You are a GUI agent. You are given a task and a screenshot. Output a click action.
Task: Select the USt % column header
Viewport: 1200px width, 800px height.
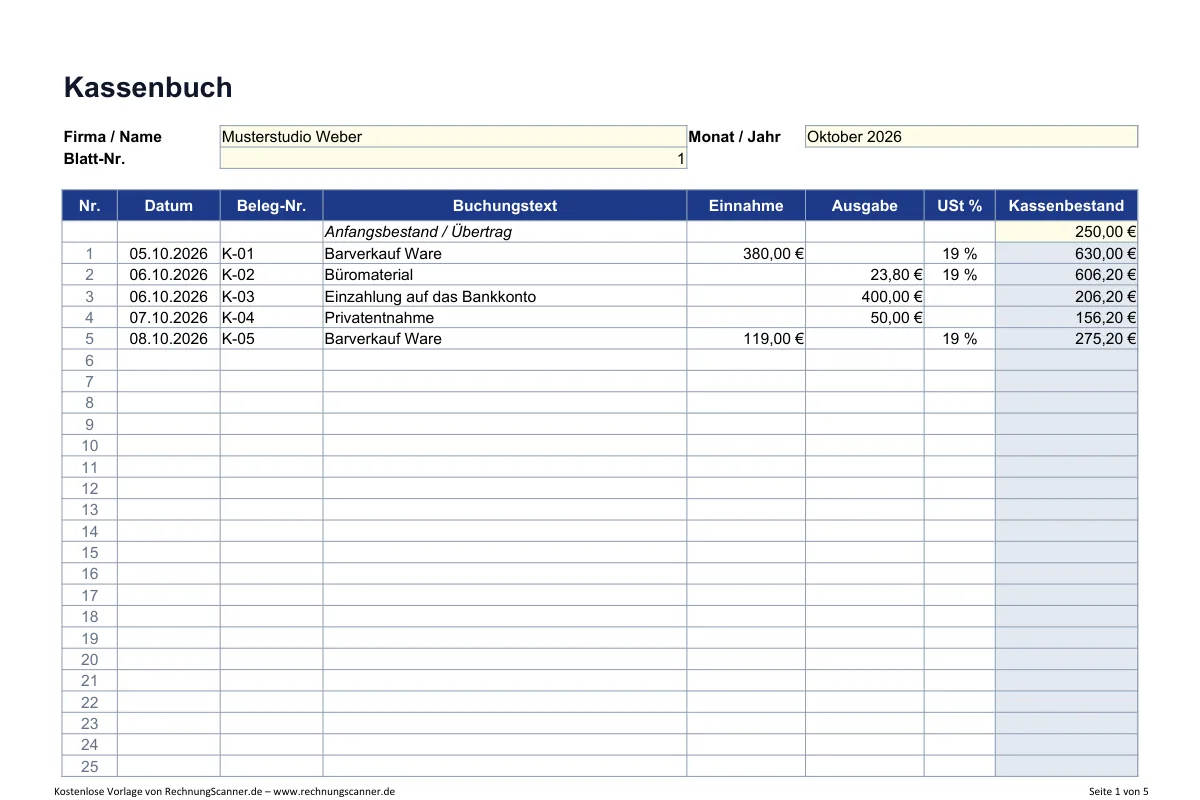pyautogui.click(x=960, y=206)
